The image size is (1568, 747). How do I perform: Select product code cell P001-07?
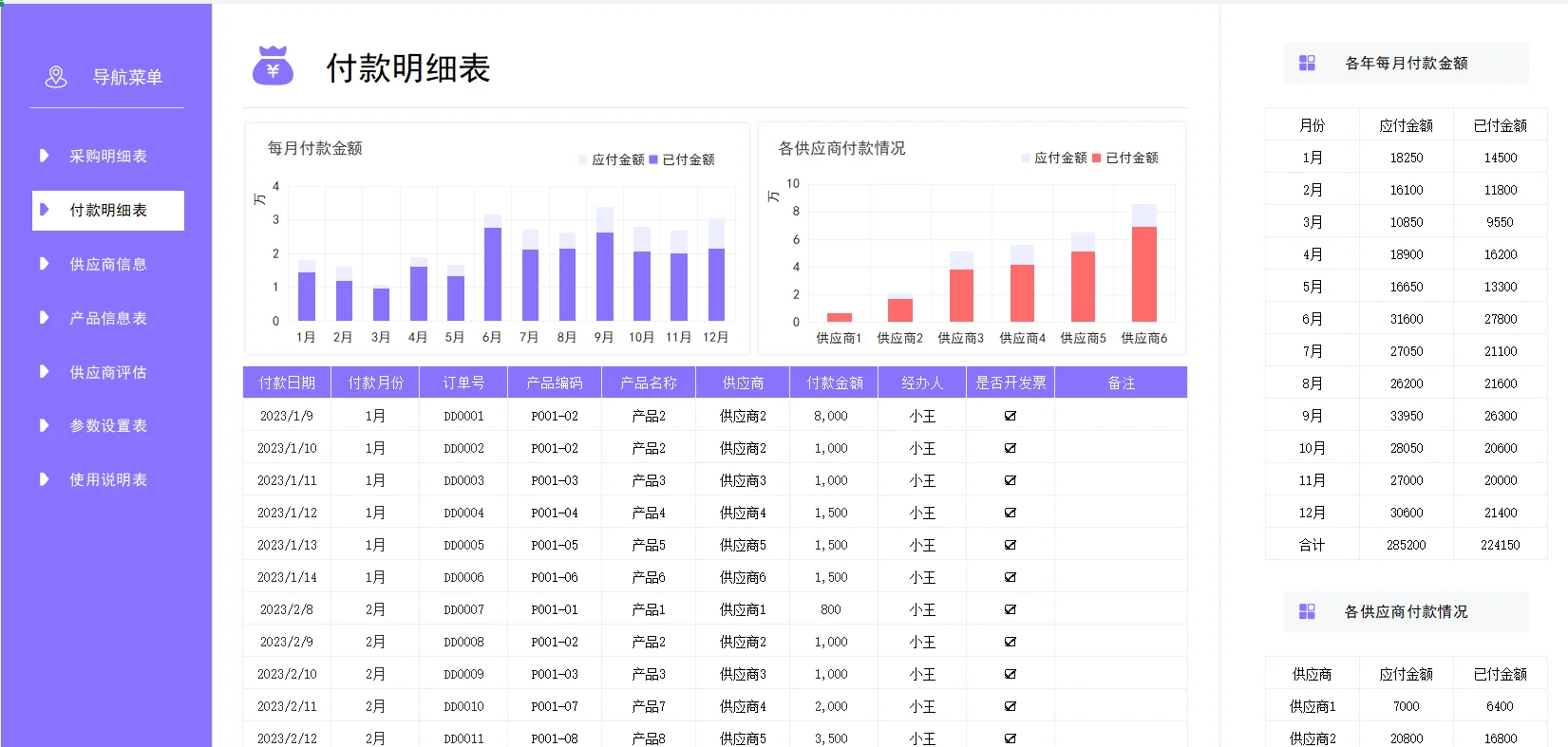point(555,706)
